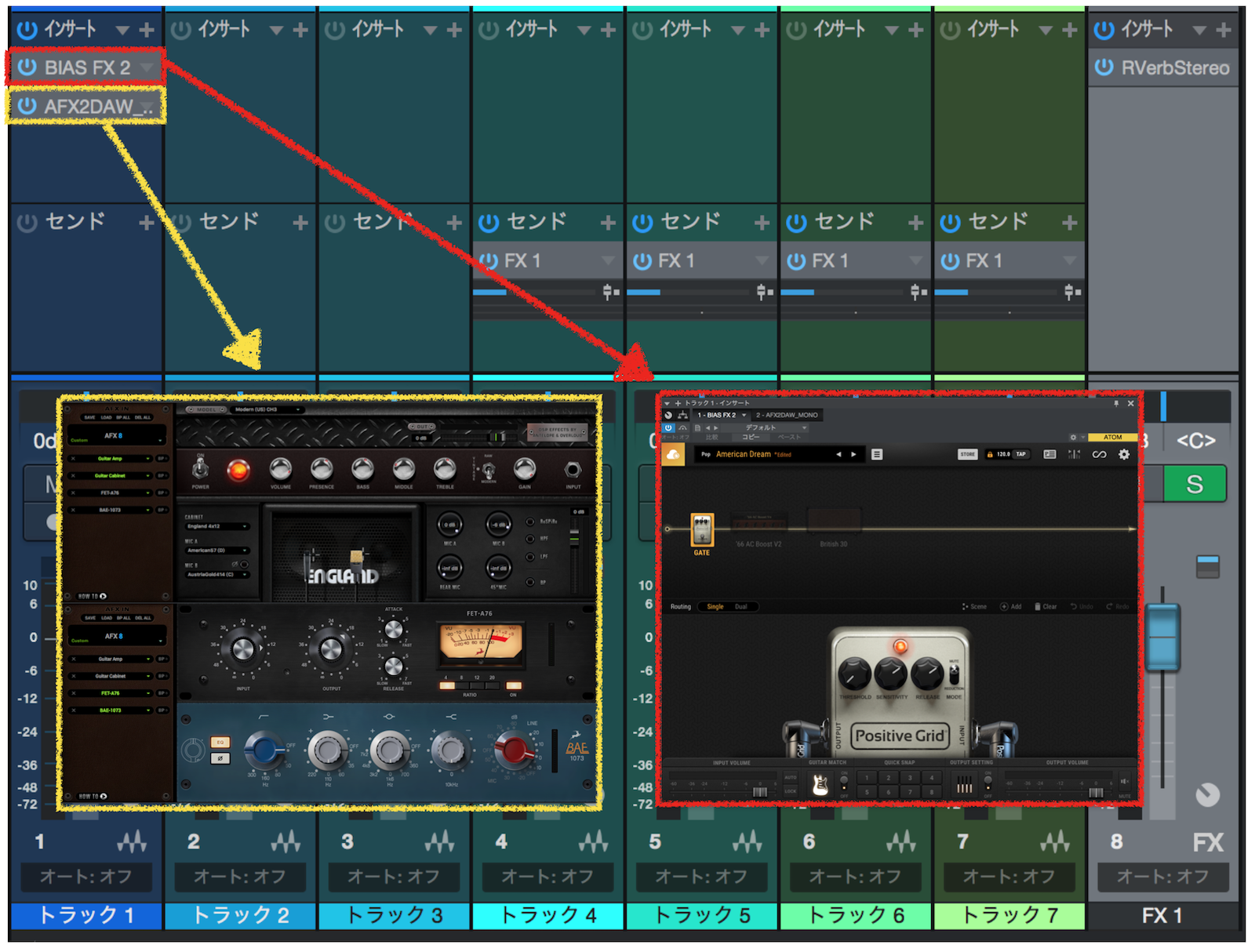The image size is (1255, 952).
Task: Open the BIAS FX mixer sliders icon
Action: [1074, 454]
